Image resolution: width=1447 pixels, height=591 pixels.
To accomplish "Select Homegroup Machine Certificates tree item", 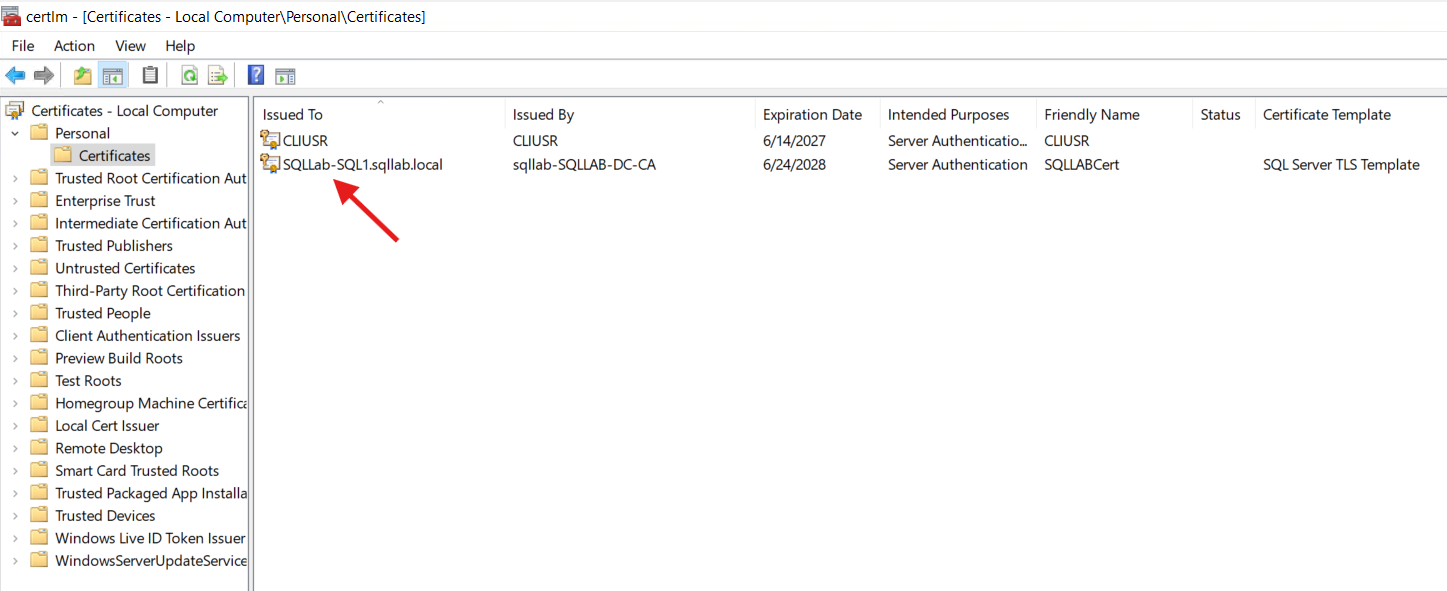I will (150, 403).
